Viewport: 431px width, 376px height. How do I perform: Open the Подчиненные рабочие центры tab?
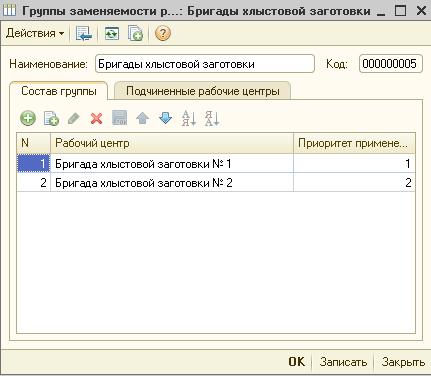(203, 91)
